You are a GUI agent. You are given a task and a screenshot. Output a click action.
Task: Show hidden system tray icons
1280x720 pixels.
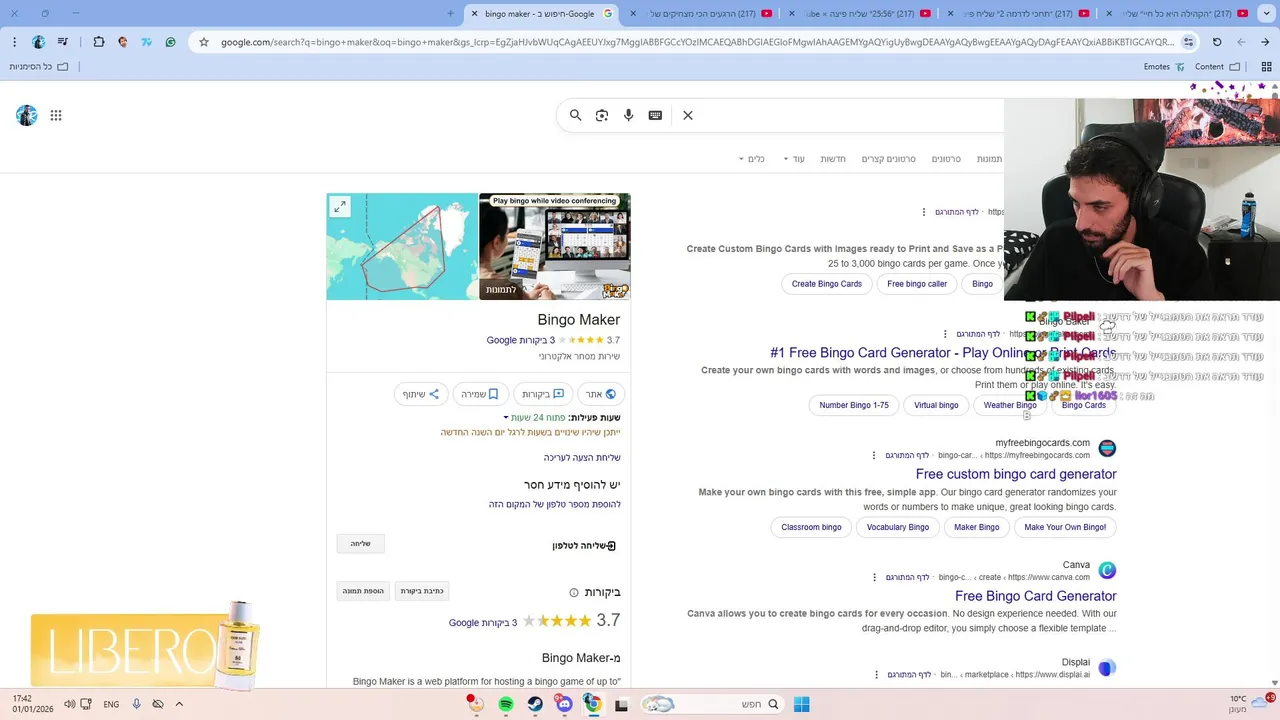(179, 704)
